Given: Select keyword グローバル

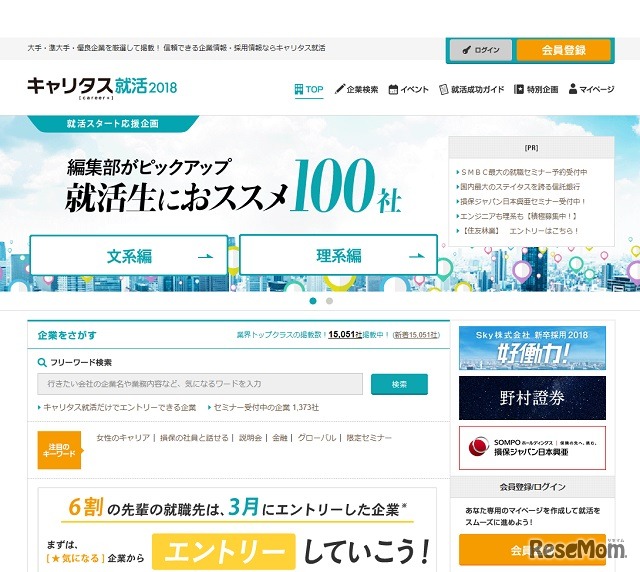Looking at the screenshot, I should 317,438.
